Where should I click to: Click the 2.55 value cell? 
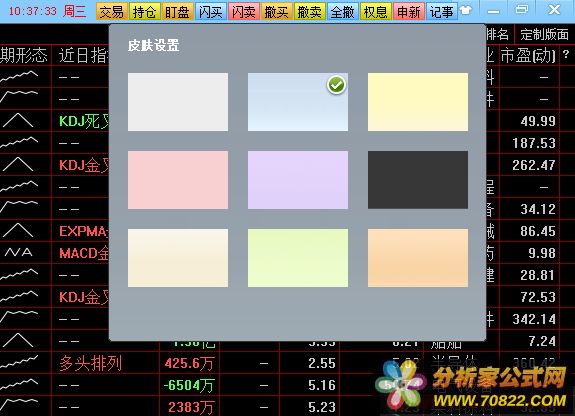point(322,364)
